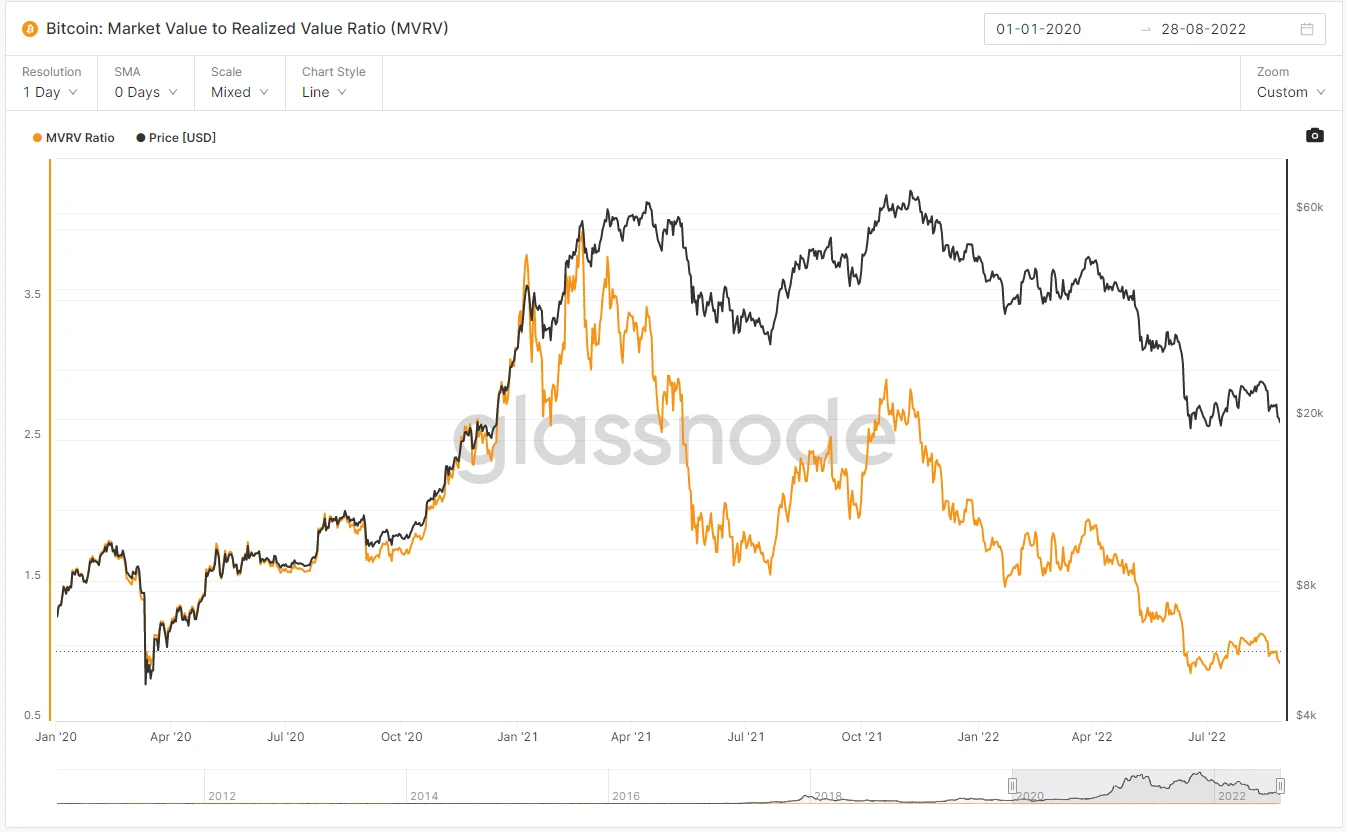The height and width of the screenshot is (832, 1346).
Task: Open the Scale dropdown
Action: [x=240, y=92]
